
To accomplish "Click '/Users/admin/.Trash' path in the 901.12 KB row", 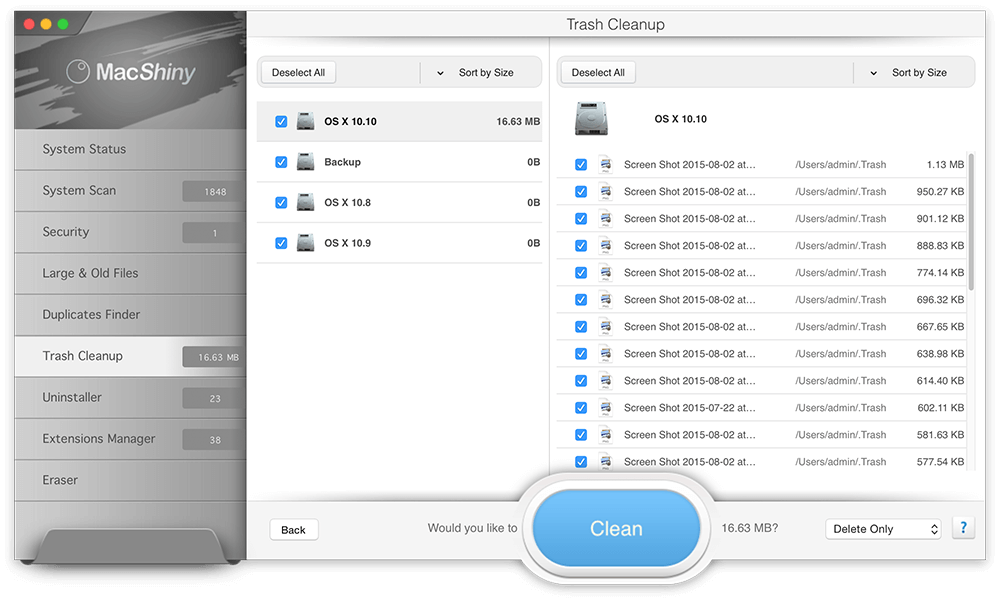I will click(x=841, y=219).
